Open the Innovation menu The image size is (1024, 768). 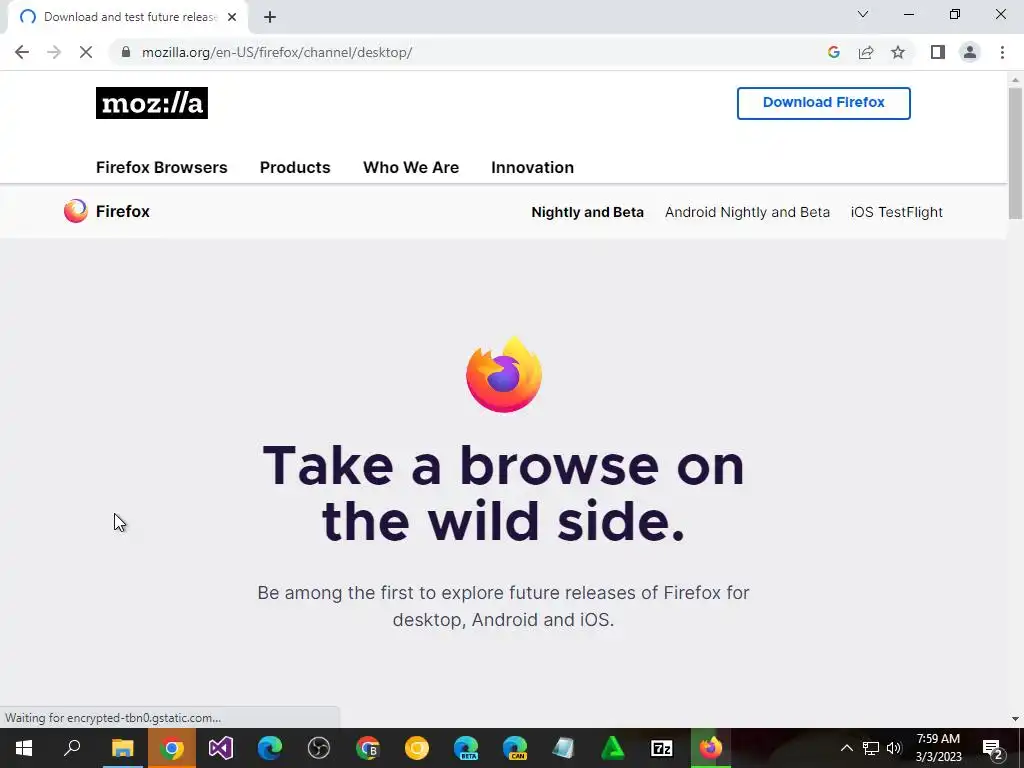[532, 167]
